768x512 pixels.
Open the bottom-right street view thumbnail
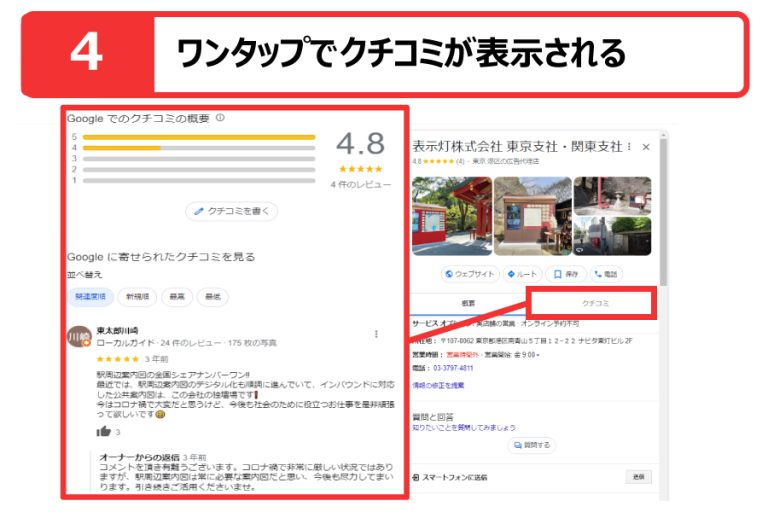pos(612,236)
